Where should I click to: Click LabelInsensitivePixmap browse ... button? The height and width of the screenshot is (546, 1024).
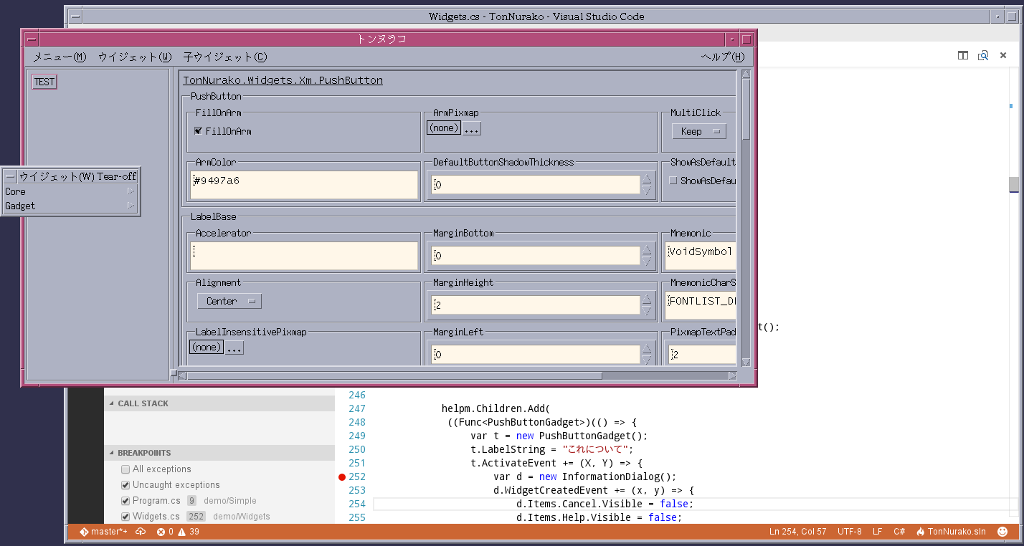click(x=234, y=348)
